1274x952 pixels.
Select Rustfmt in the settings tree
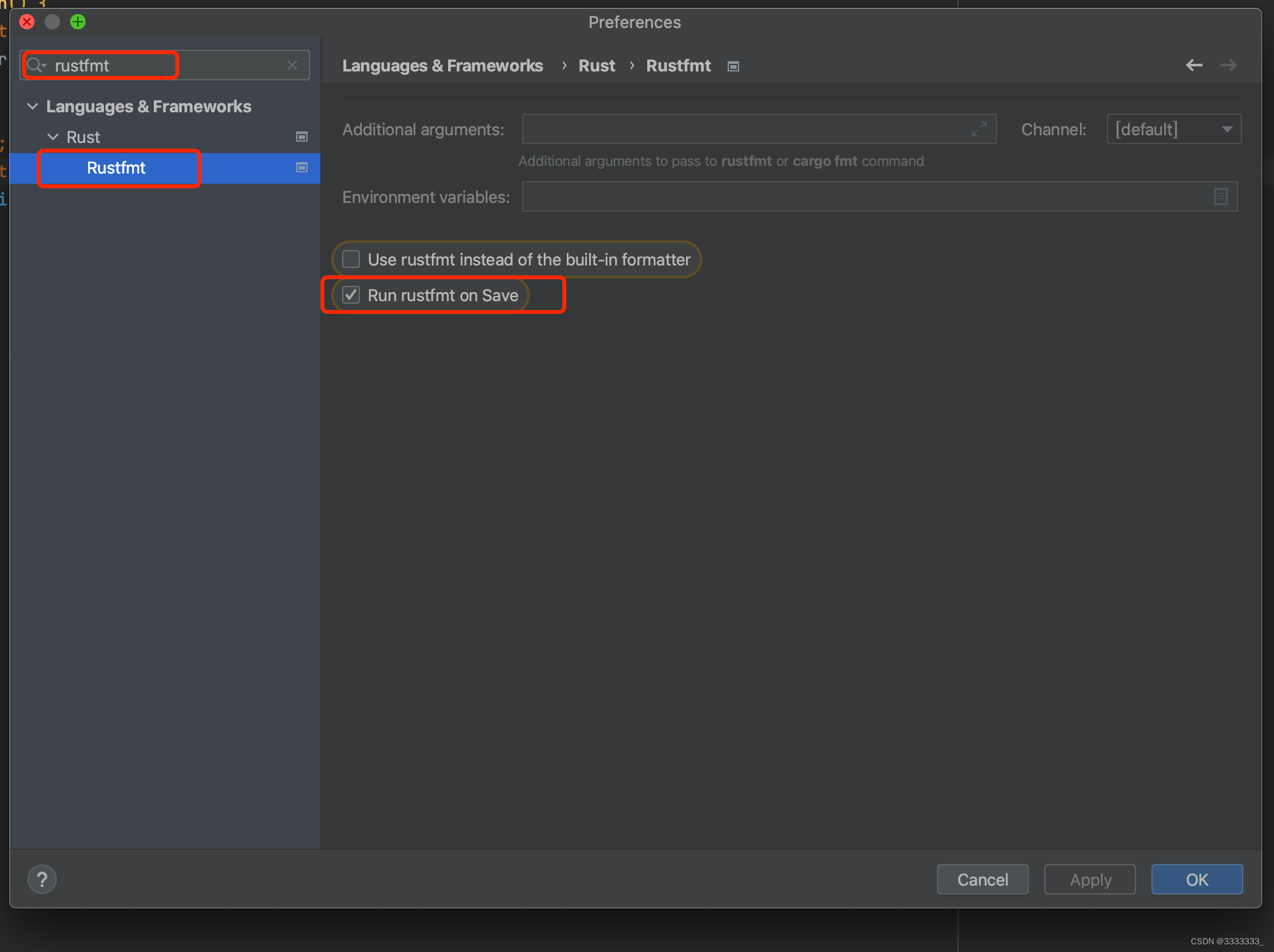pyautogui.click(x=116, y=168)
